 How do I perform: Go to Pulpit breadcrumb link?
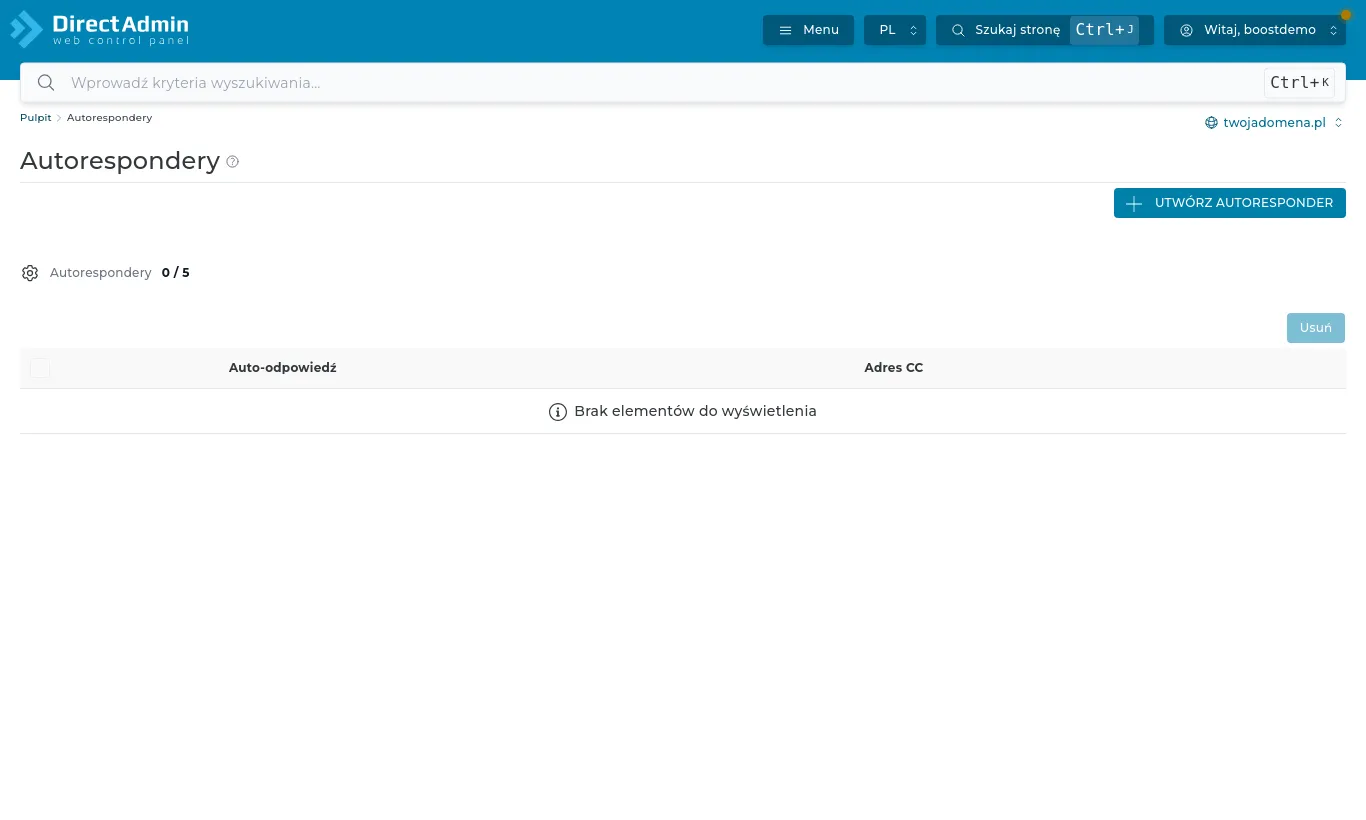(36, 118)
